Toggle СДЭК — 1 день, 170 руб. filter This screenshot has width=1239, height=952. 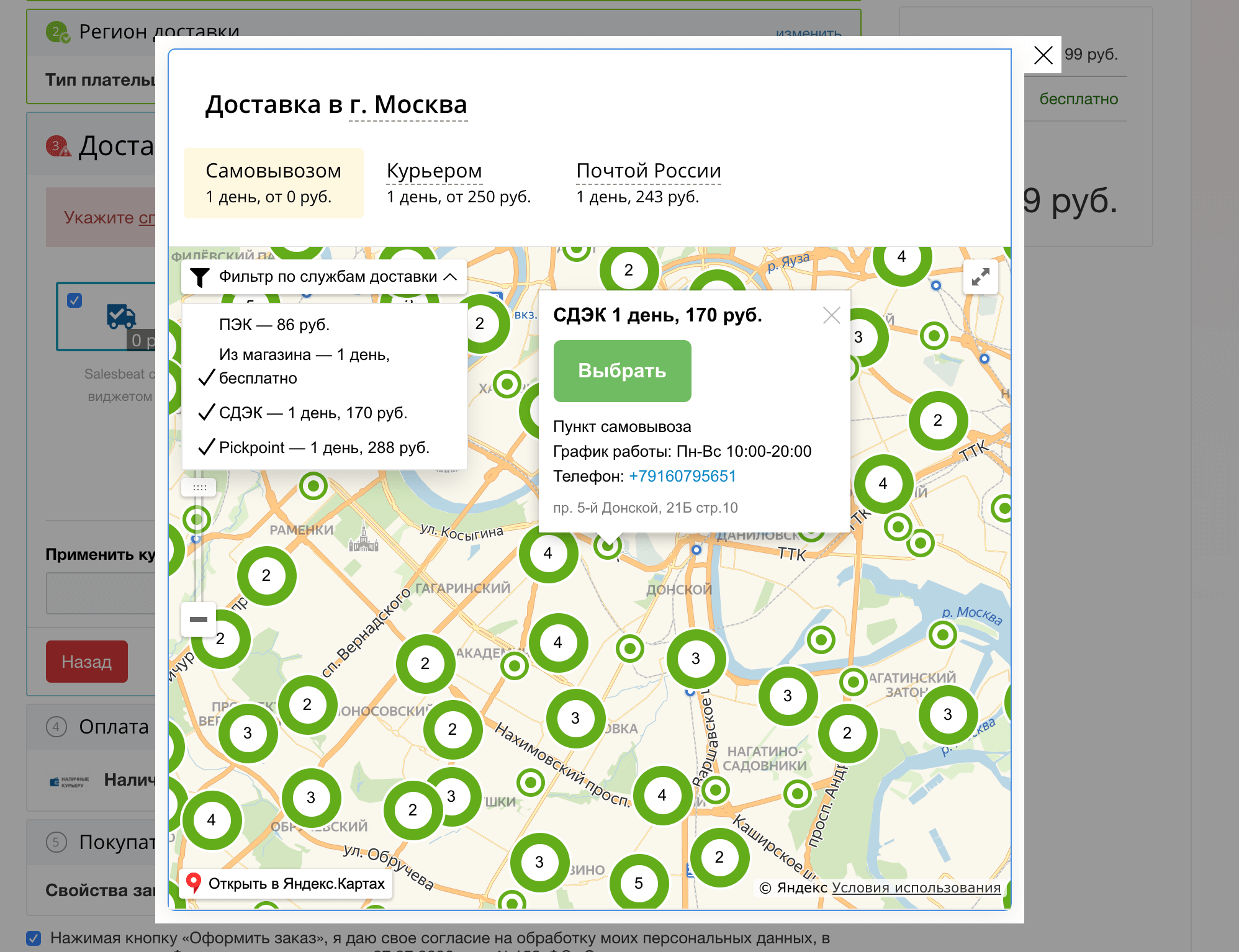(303, 413)
